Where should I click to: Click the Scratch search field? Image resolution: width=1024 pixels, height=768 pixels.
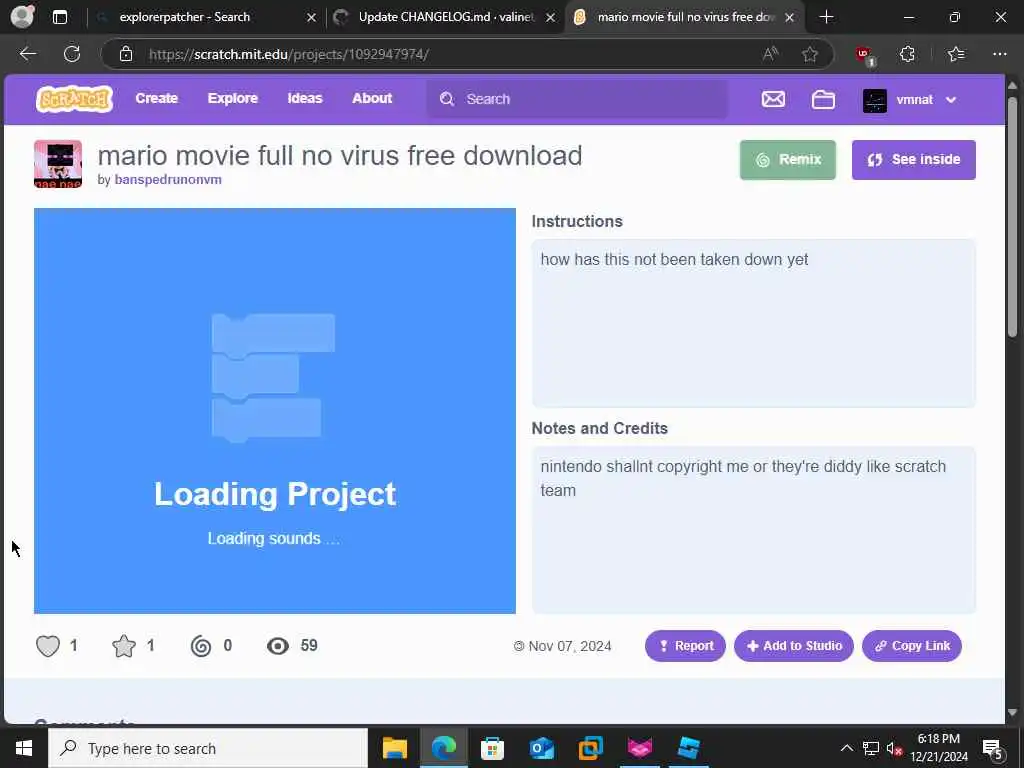(x=577, y=99)
